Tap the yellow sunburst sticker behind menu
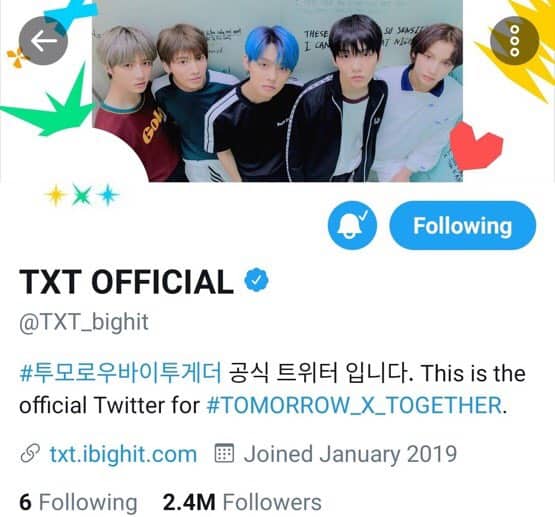This screenshot has width=555, height=517. pos(520,50)
